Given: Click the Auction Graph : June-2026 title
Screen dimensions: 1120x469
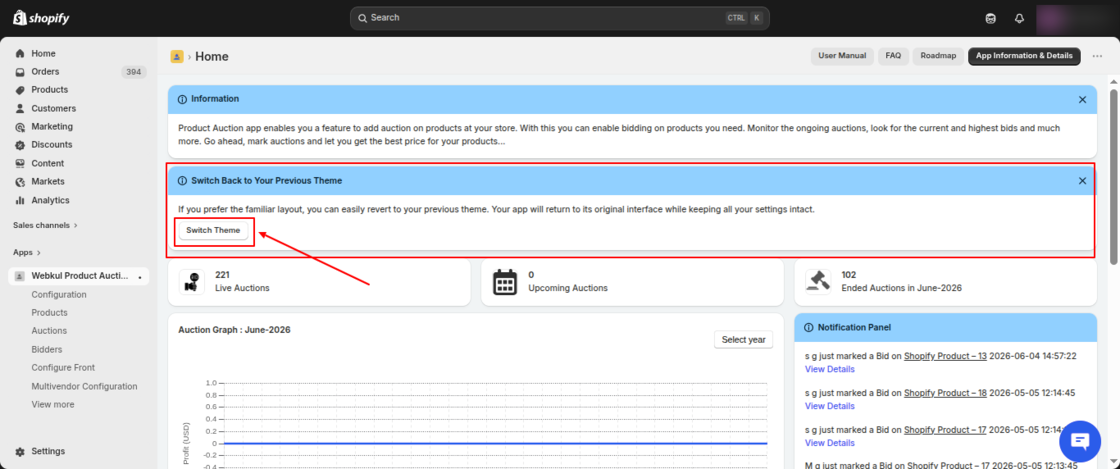Looking at the screenshot, I should point(234,330).
